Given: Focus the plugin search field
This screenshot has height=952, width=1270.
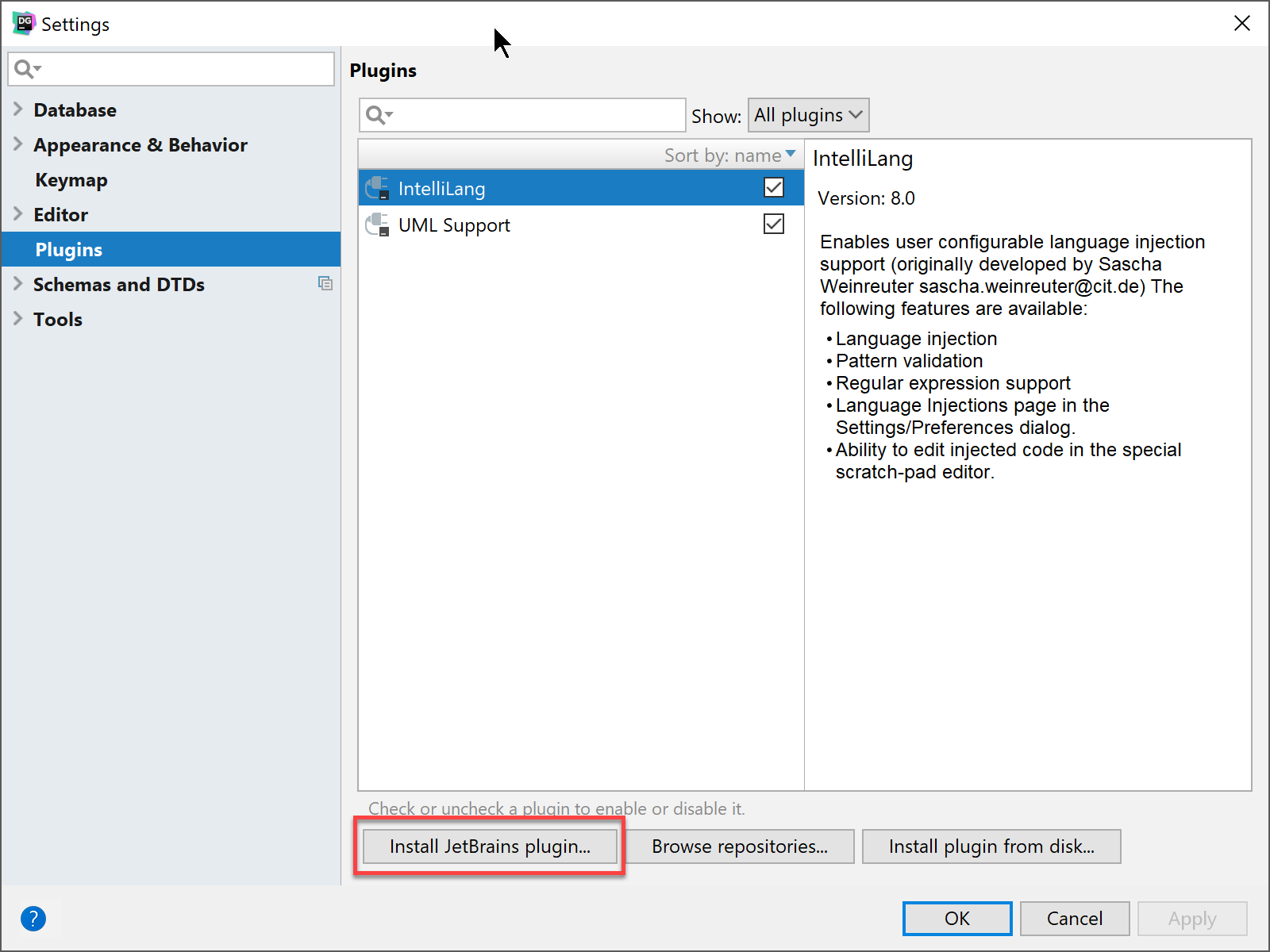Looking at the screenshot, I should coord(522,115).
